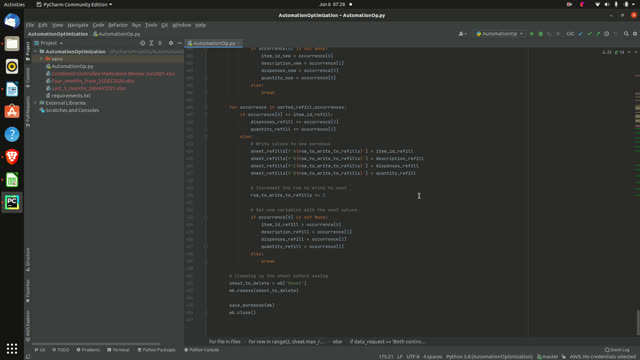
Task: Launch Brave browser from the dock
Action: pyautogui.click(x=12, y=157)
